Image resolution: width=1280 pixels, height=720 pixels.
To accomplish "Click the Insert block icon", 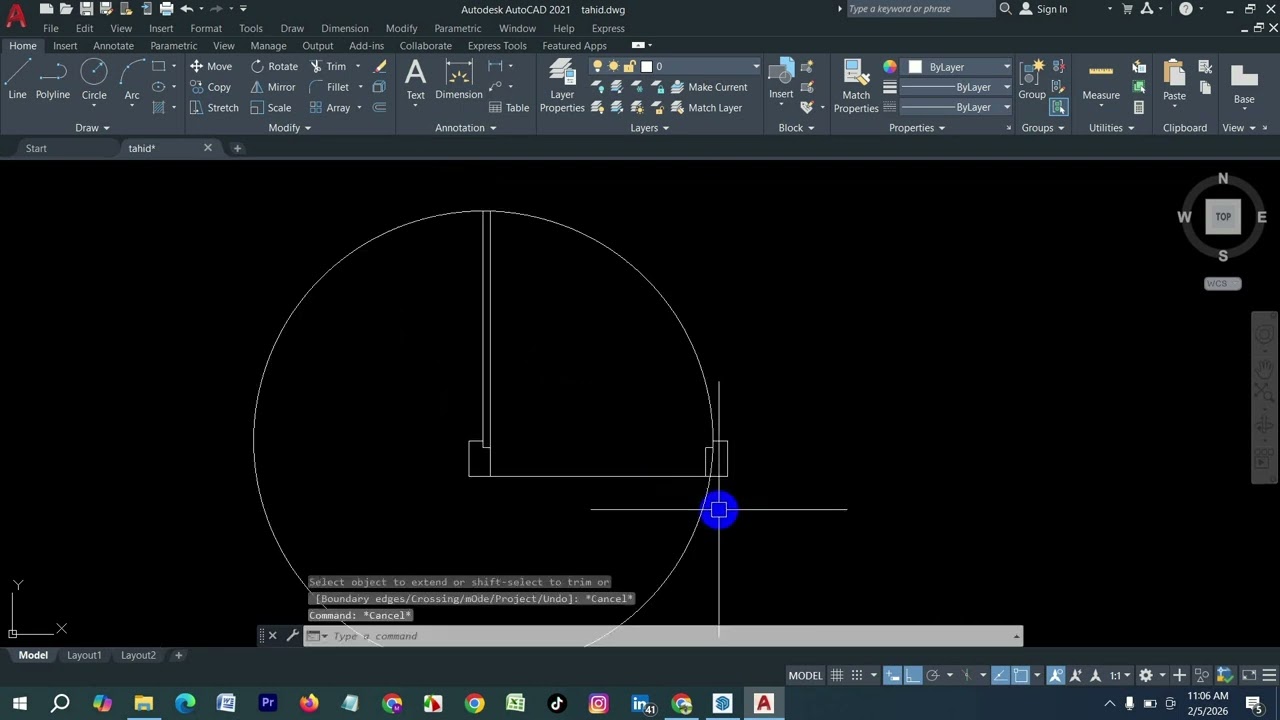I will click(x=781, y=80).
